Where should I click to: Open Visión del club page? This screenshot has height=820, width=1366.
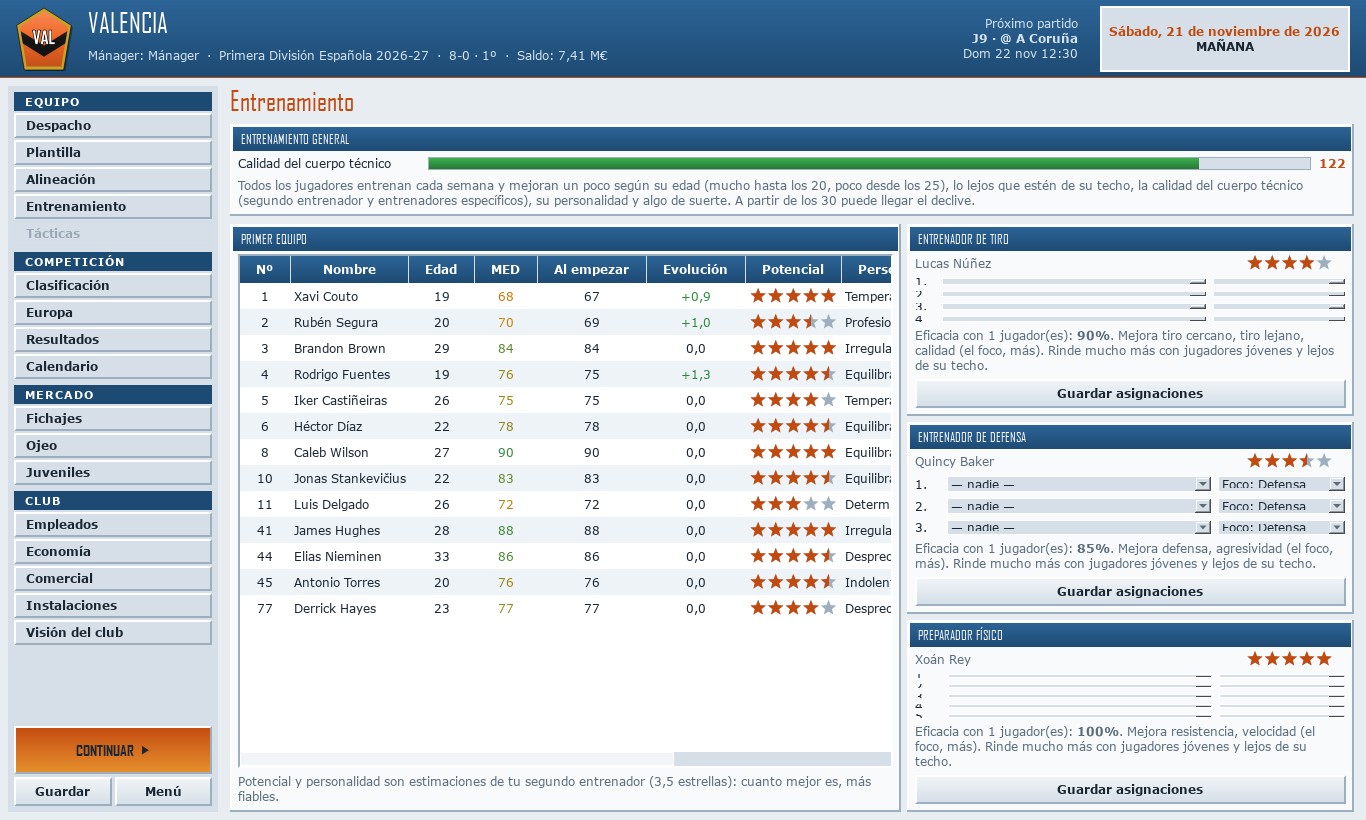113,633
